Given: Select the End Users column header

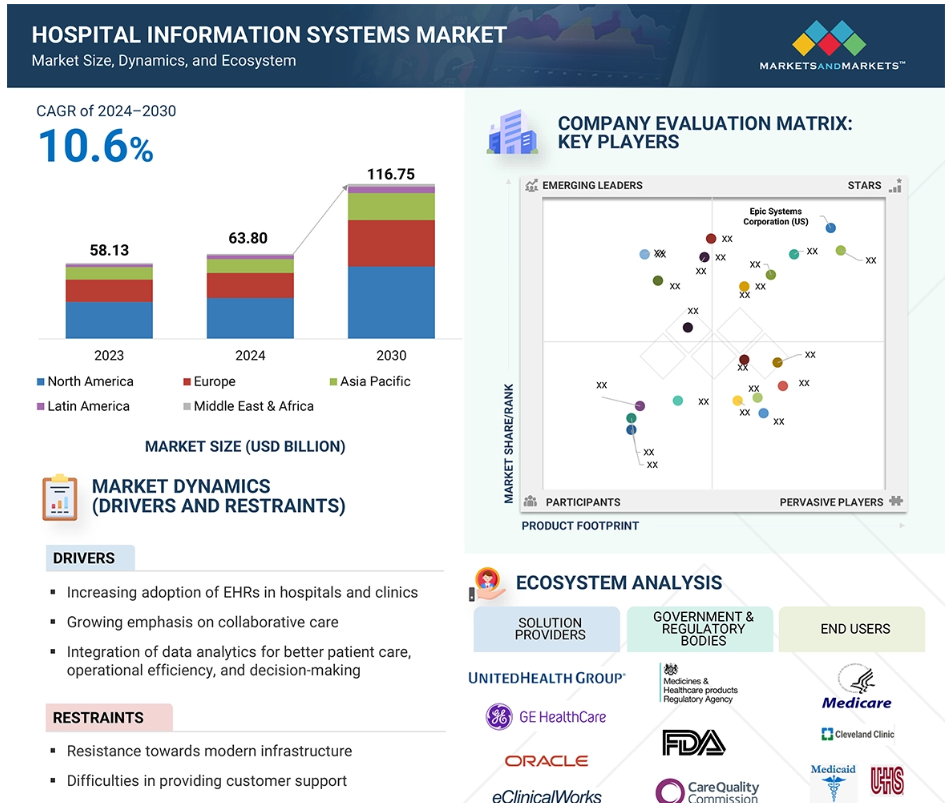Looking at the screenshot, I should (852, 629).
